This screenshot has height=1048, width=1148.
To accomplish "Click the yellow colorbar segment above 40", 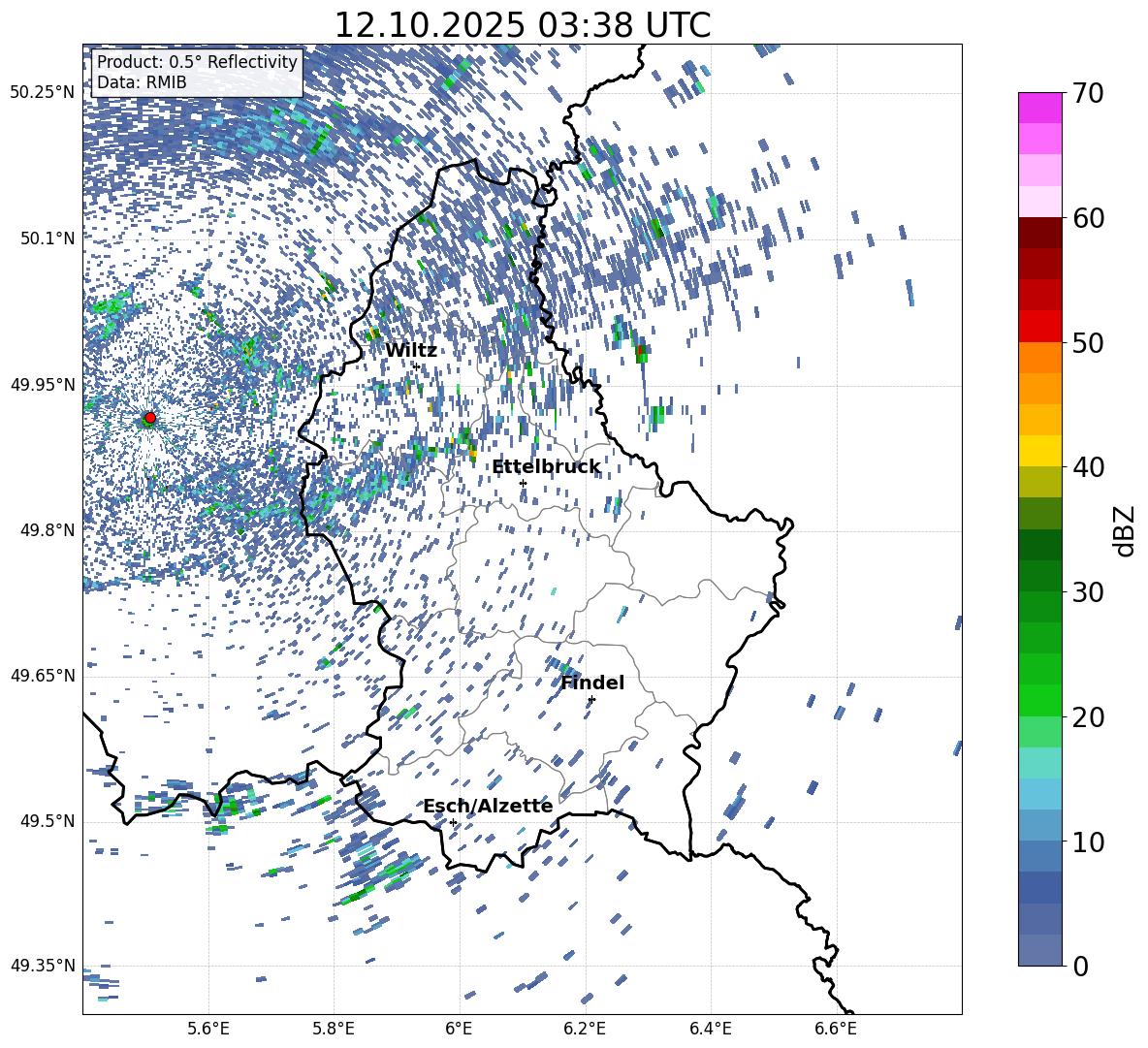I will [x=1040, y=450].
